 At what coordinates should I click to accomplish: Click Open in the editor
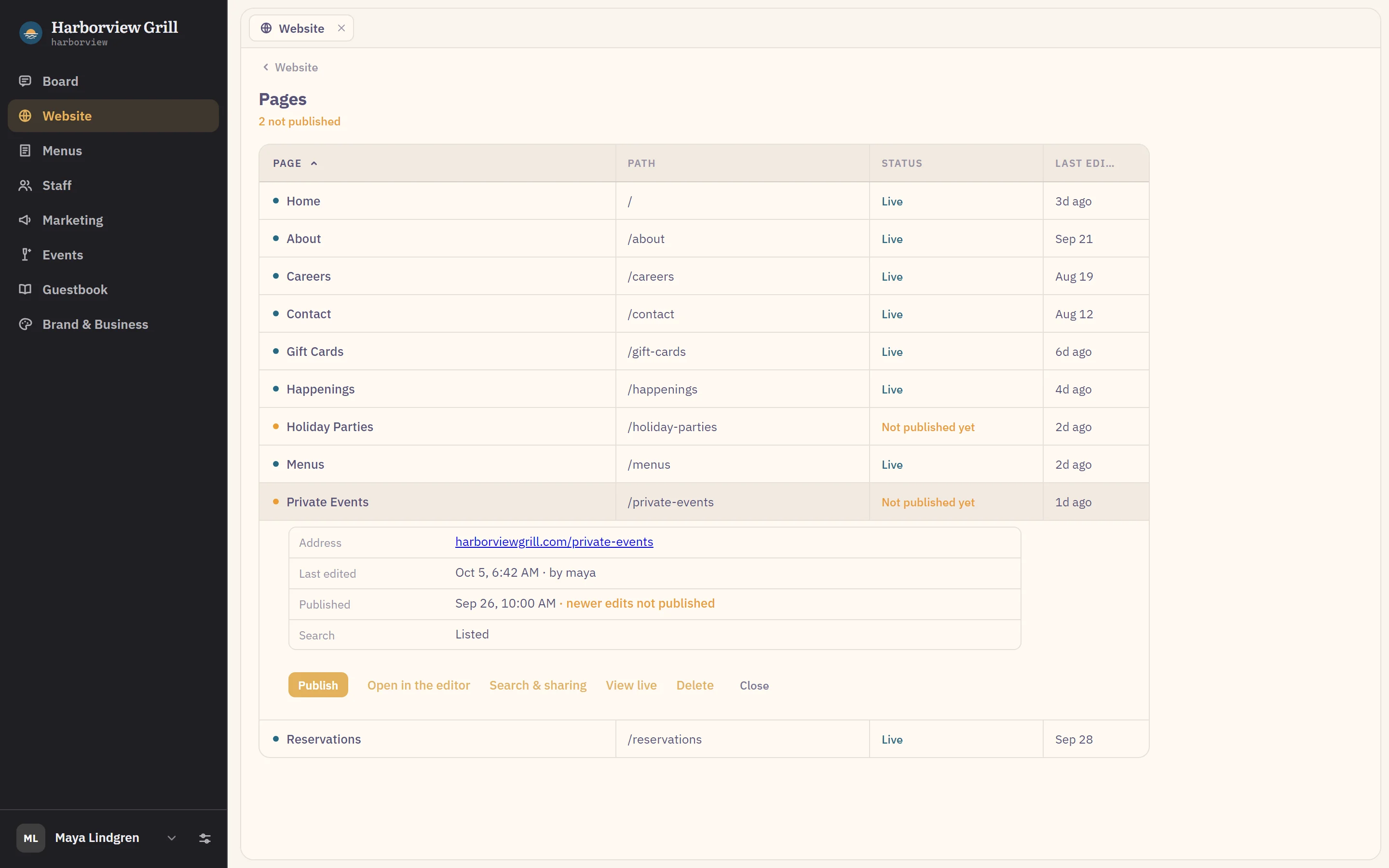419,685
